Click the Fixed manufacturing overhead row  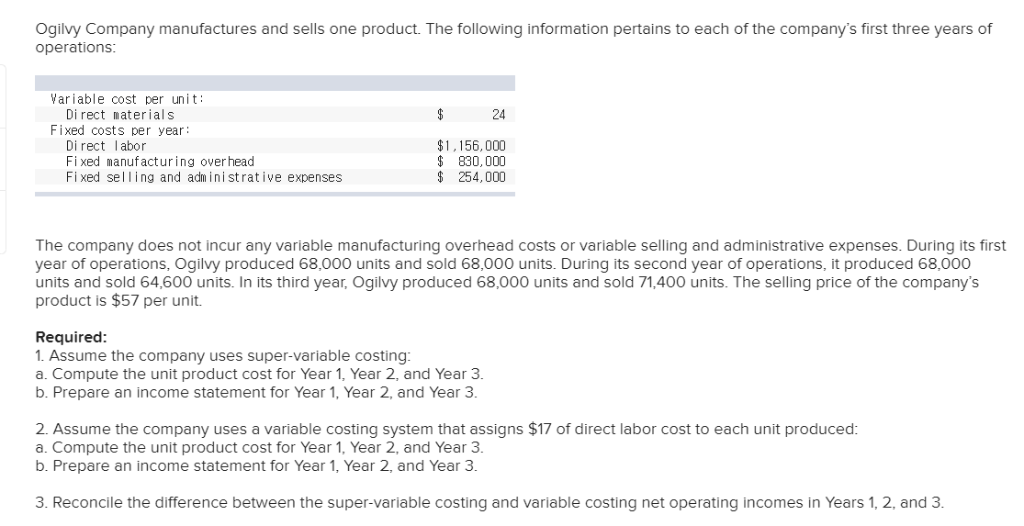pyautogui.click(x=275, y=161)
